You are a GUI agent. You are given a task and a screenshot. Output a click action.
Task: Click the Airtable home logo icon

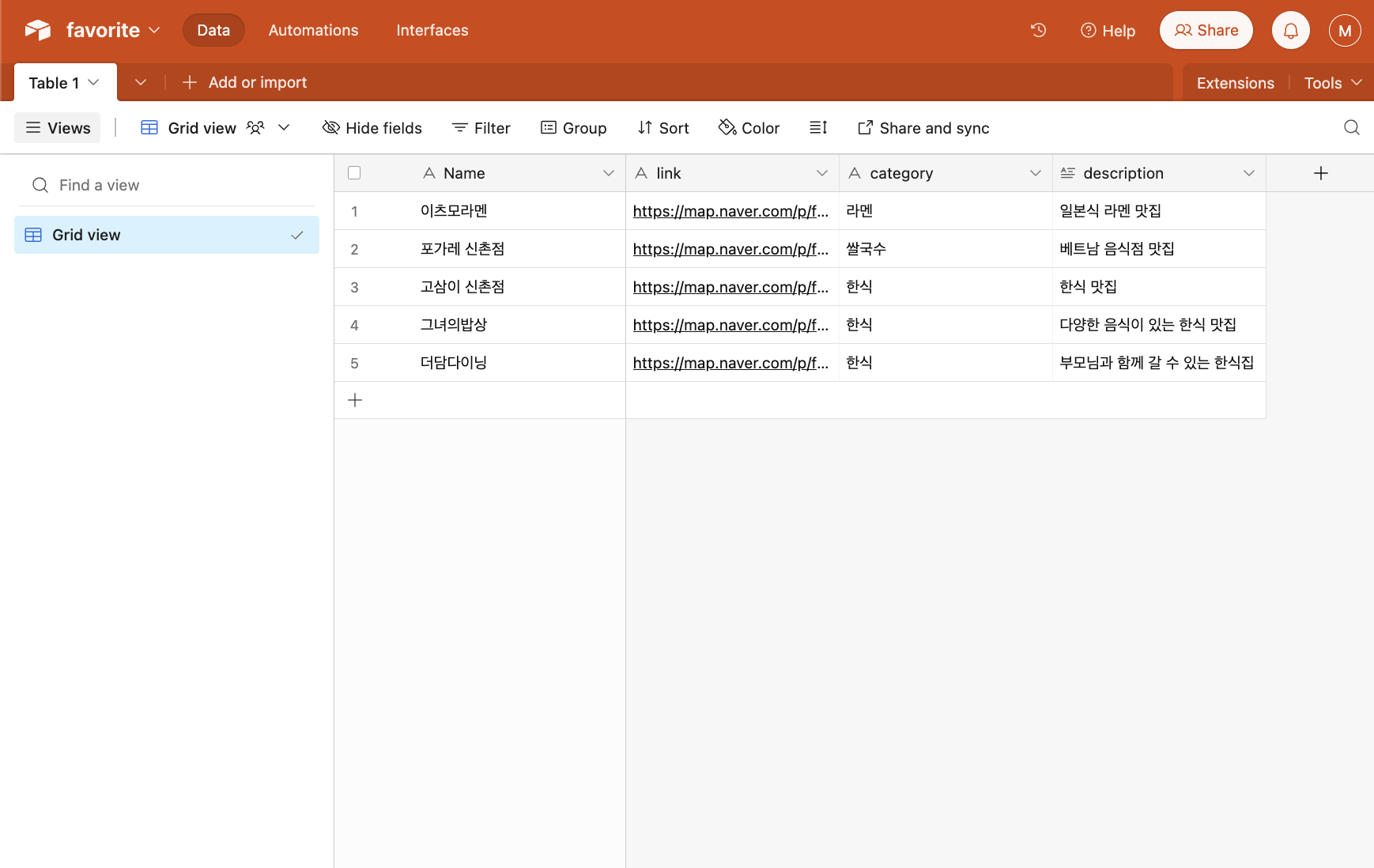point(37,30)
